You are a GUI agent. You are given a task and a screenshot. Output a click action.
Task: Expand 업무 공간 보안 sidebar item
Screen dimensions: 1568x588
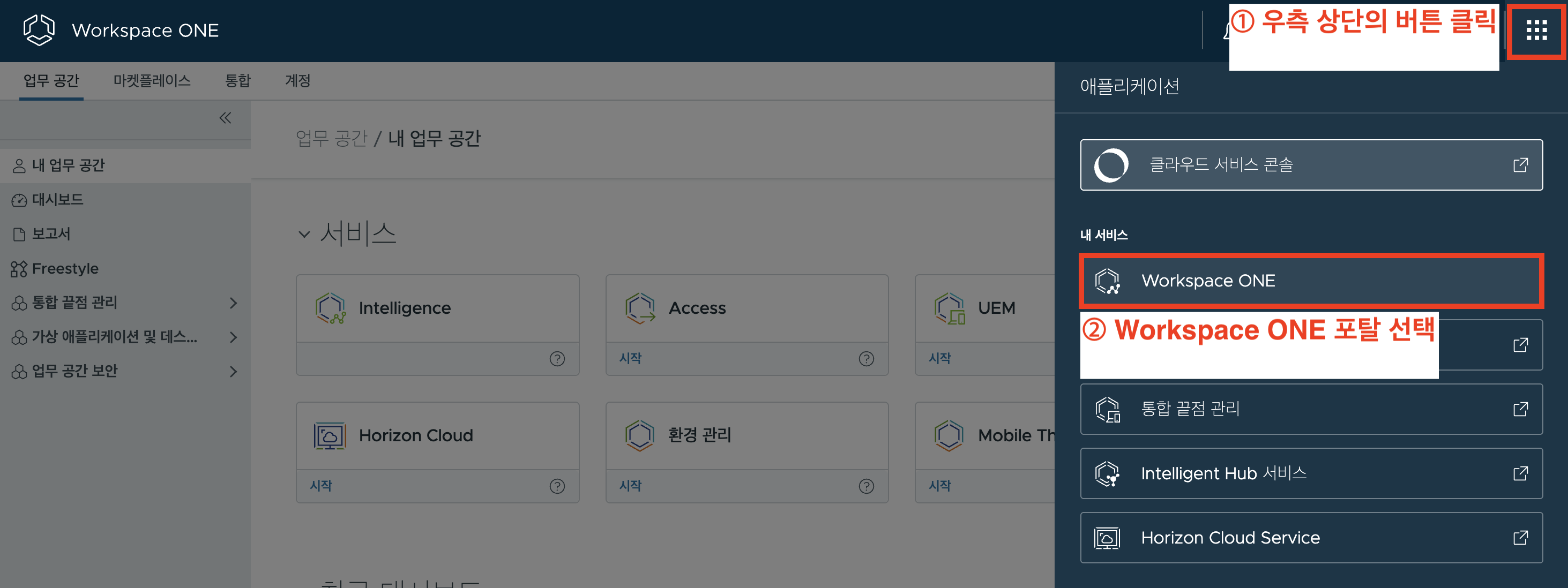click(x=233, y=371)
